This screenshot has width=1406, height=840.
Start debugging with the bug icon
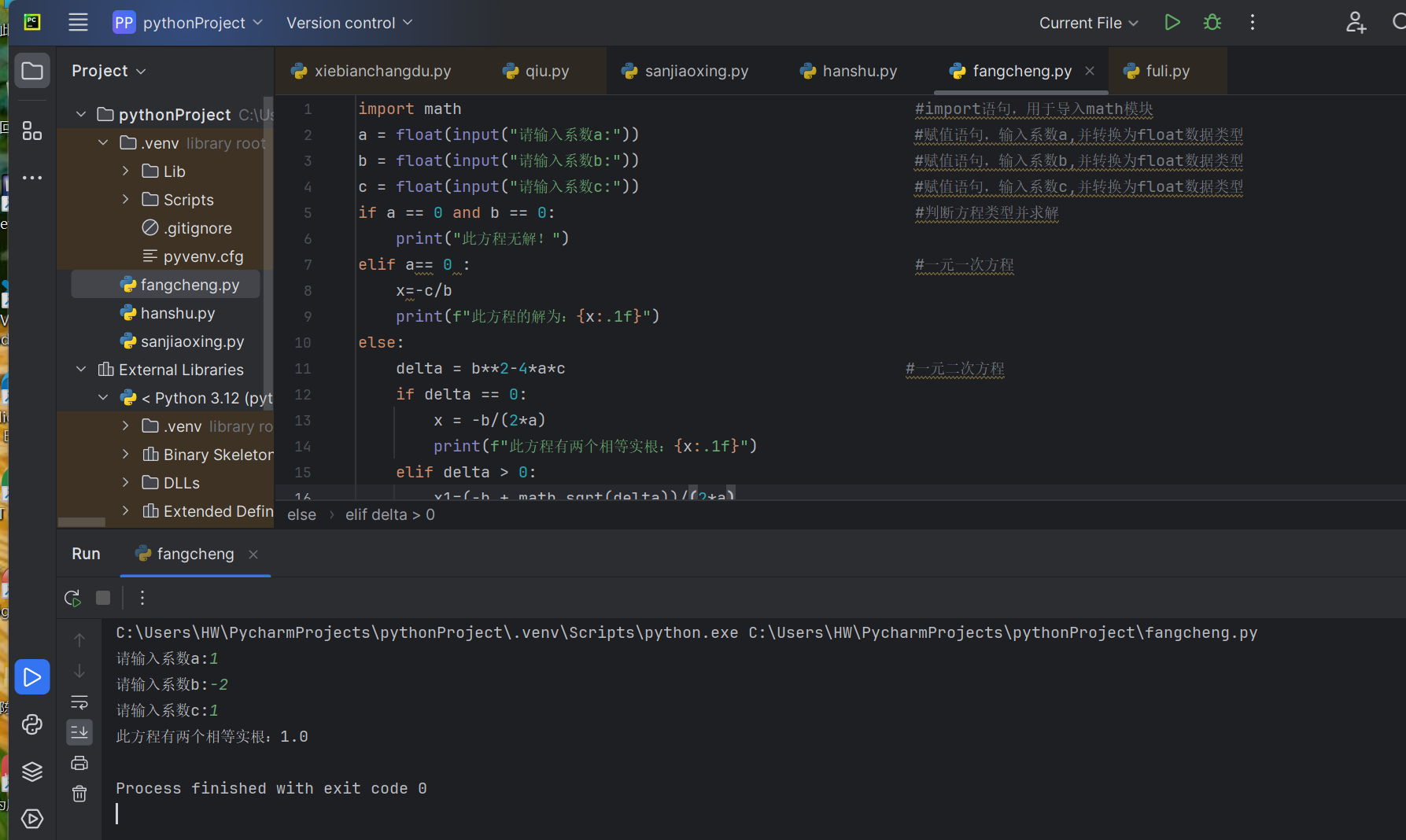coord(1212,22)
